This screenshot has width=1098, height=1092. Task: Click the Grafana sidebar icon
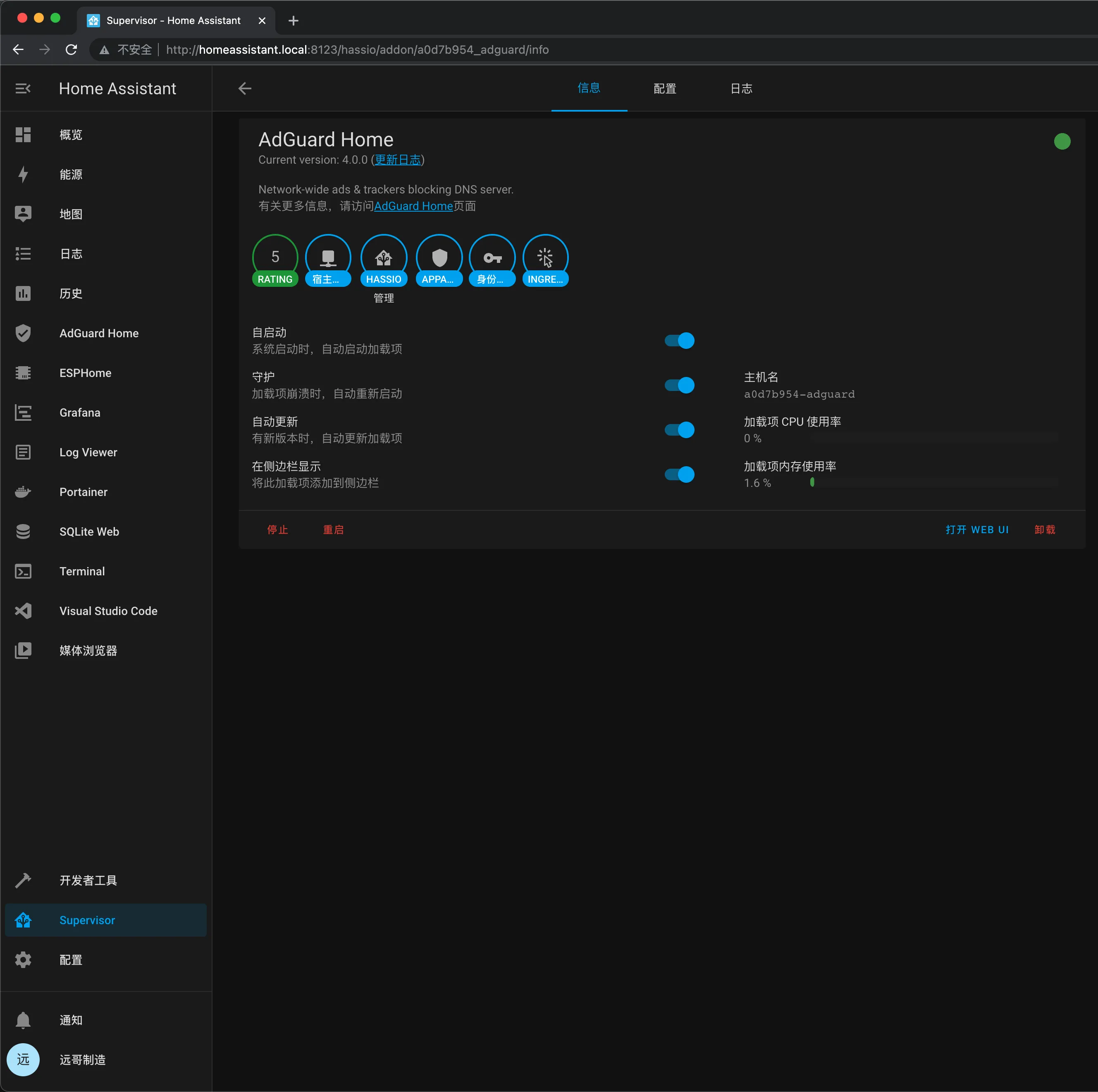coord(25,412)
